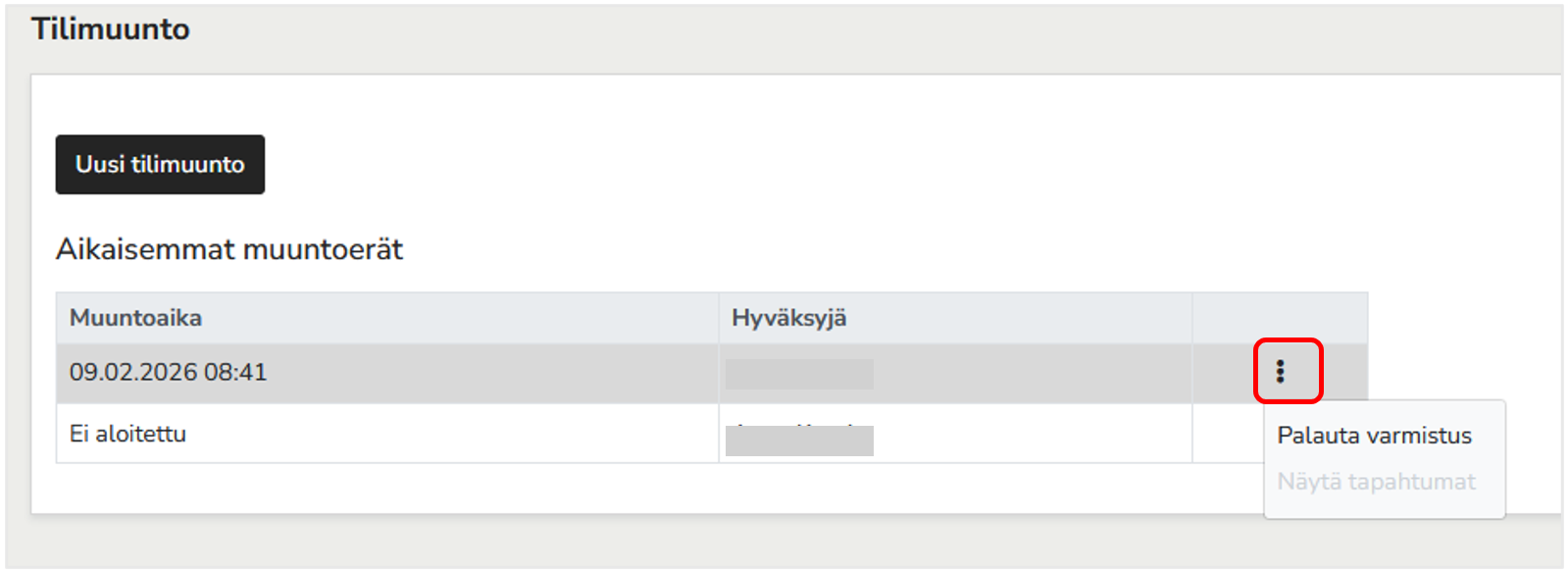Click the popup menu padding below Näytä tapahtumat

click(1385, 507)
